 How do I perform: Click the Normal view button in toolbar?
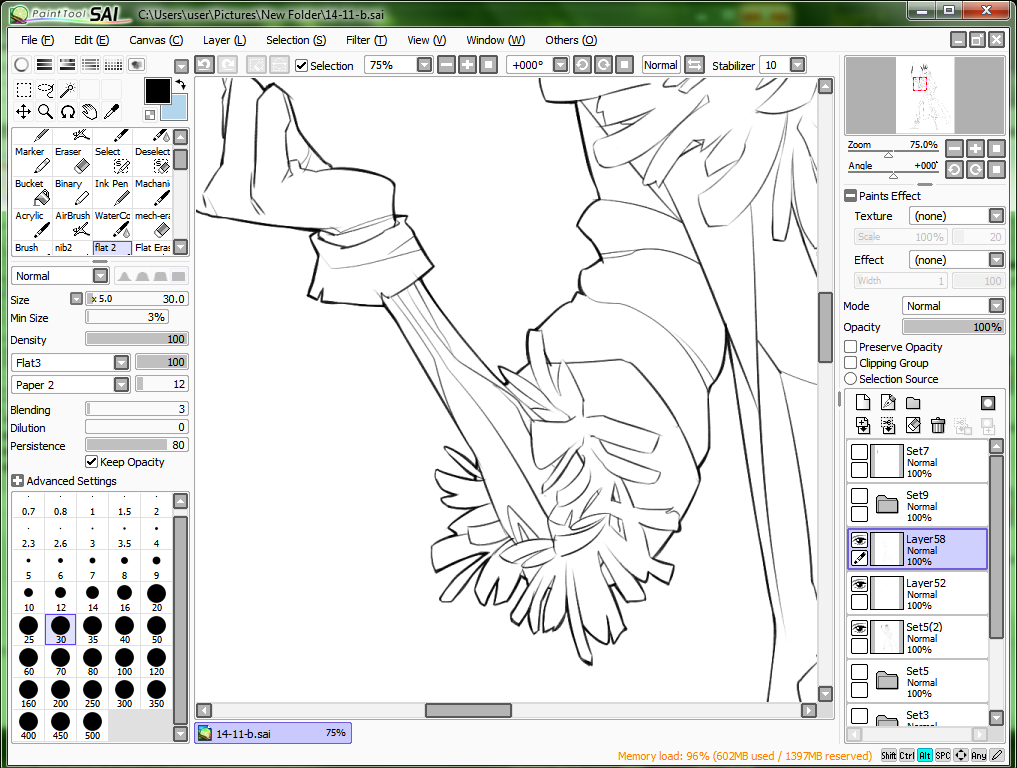(x=660, y=65)
